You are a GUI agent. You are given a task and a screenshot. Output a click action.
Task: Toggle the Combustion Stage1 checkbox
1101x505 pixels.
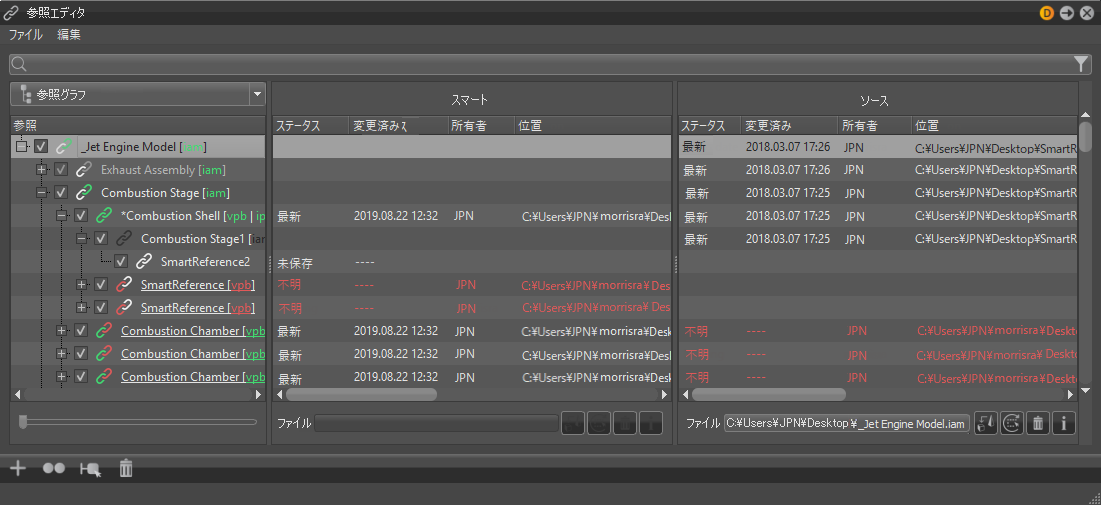coord(100,239)
